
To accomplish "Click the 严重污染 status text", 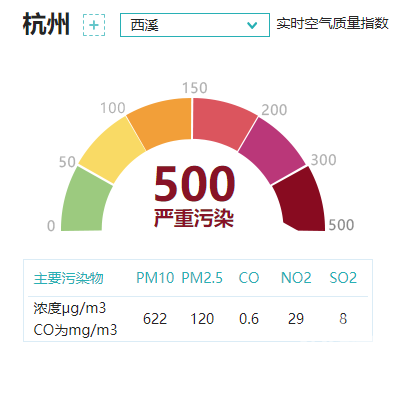I will pos(194,219).
